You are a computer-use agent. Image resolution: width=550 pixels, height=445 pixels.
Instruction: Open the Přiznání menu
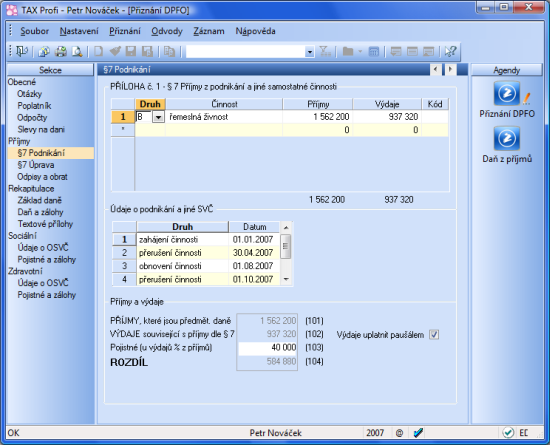[x=125, y=31]
